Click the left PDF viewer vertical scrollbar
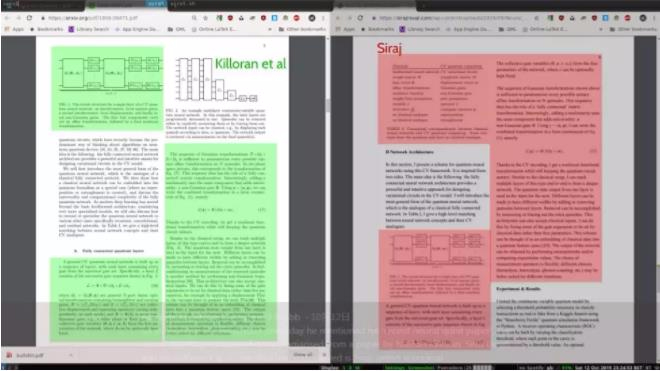This screenshot has height=371, width=660. (328, 105)
